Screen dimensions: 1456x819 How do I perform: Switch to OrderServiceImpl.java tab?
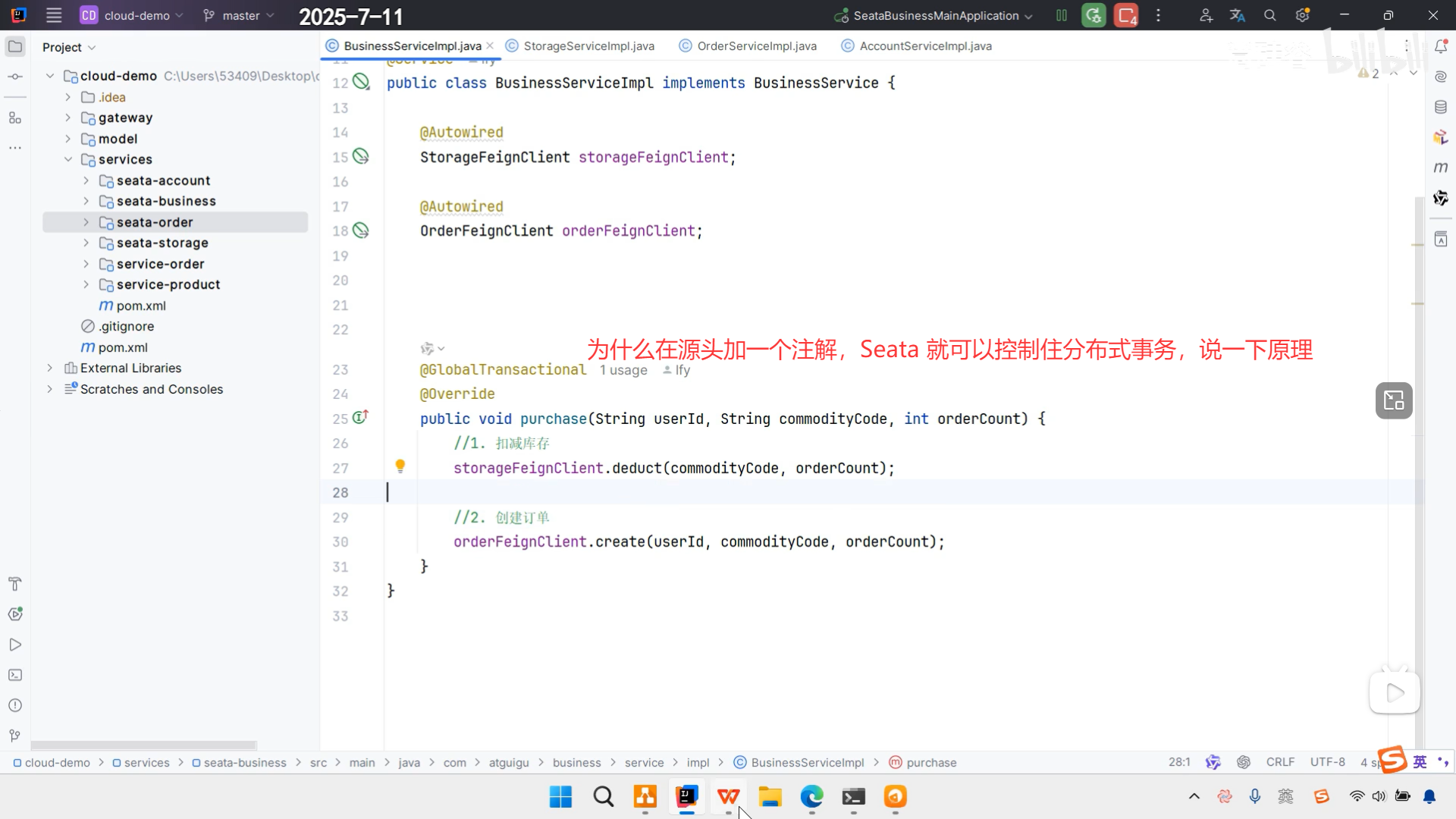point(756,46)
